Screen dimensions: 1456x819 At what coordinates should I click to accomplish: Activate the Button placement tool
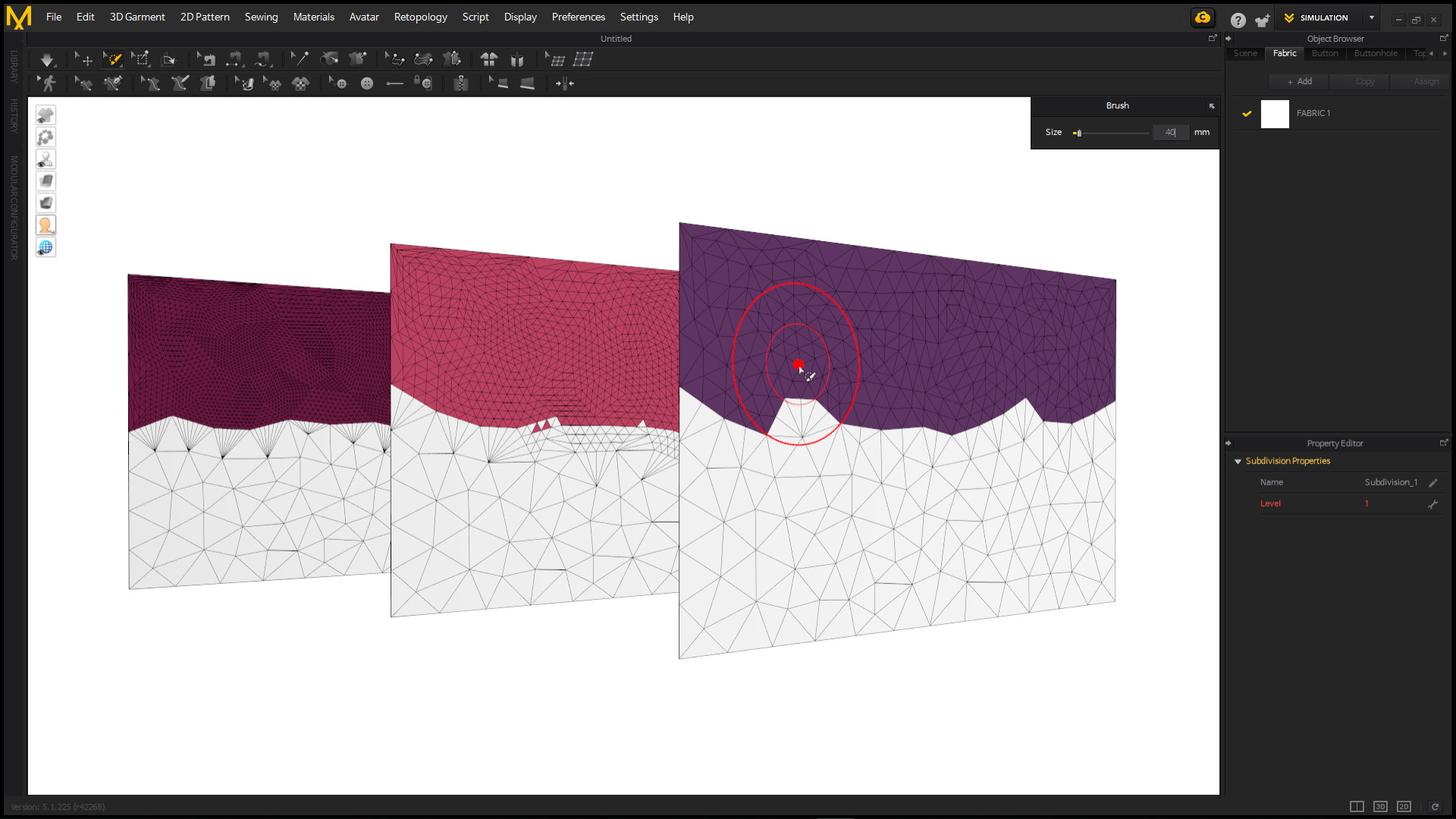pyautogui.click(x=367, y=83)
